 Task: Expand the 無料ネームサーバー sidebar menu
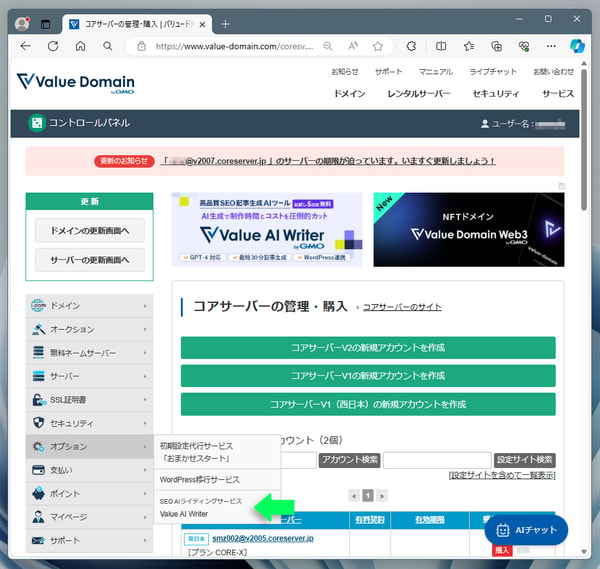[x=89, y=352]
